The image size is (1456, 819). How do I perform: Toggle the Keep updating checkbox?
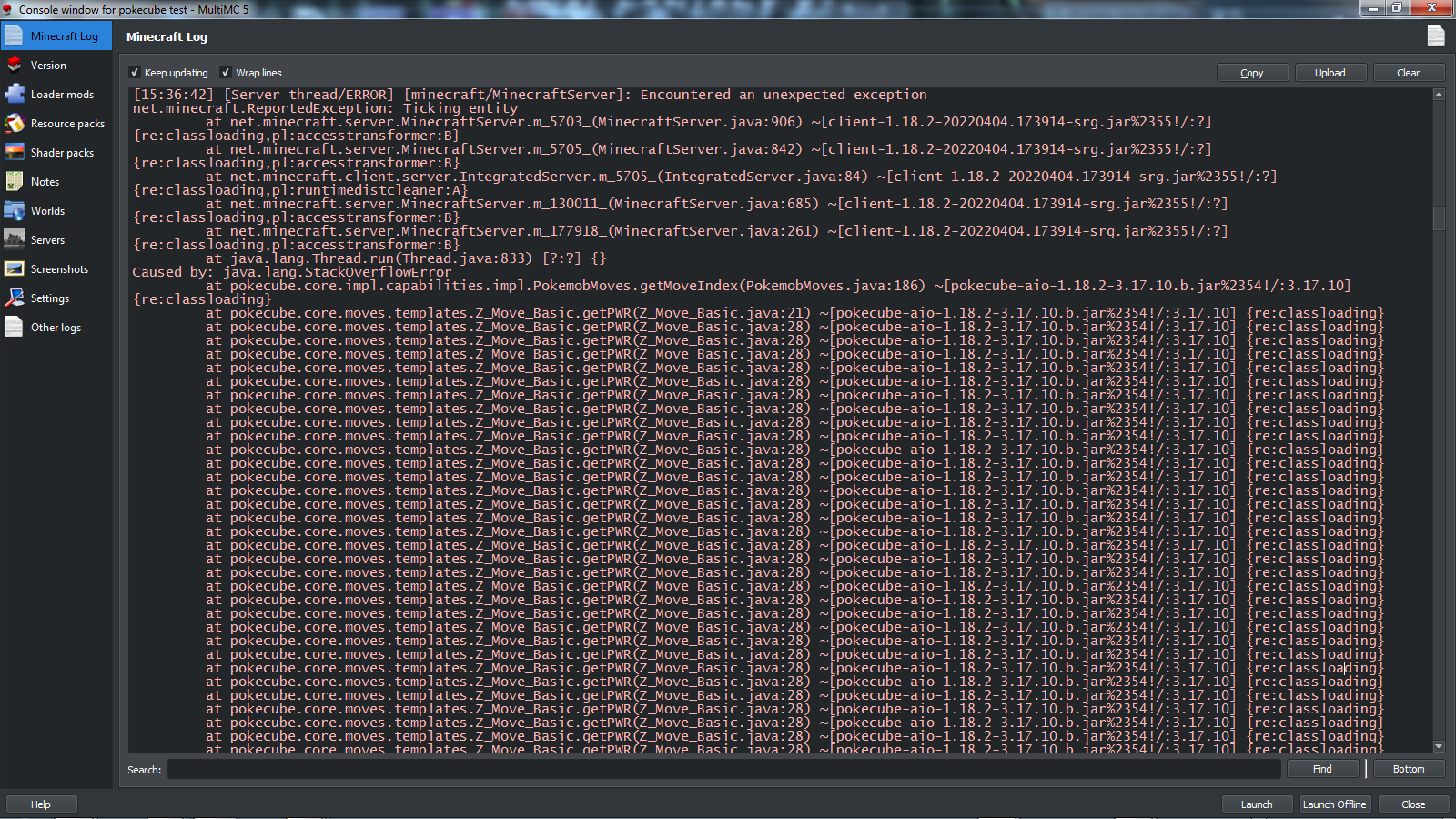[135, 73]
